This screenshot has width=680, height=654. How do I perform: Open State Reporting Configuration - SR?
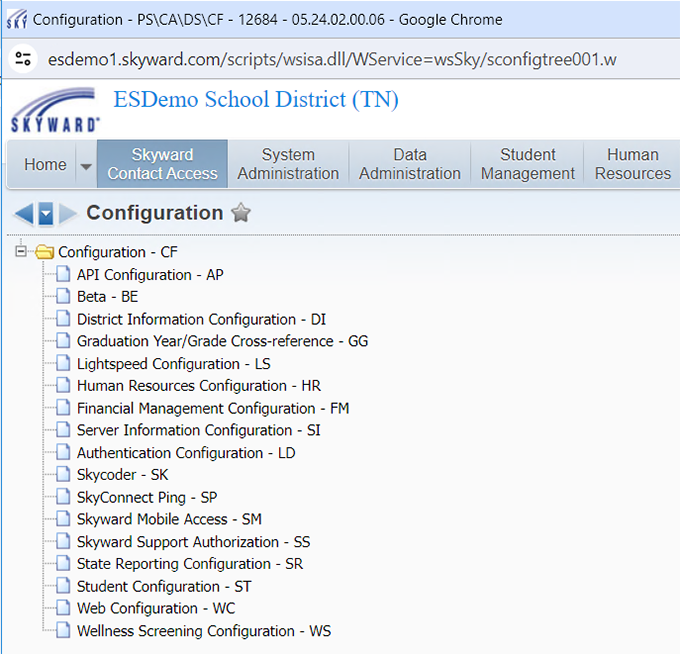[190, 564]
